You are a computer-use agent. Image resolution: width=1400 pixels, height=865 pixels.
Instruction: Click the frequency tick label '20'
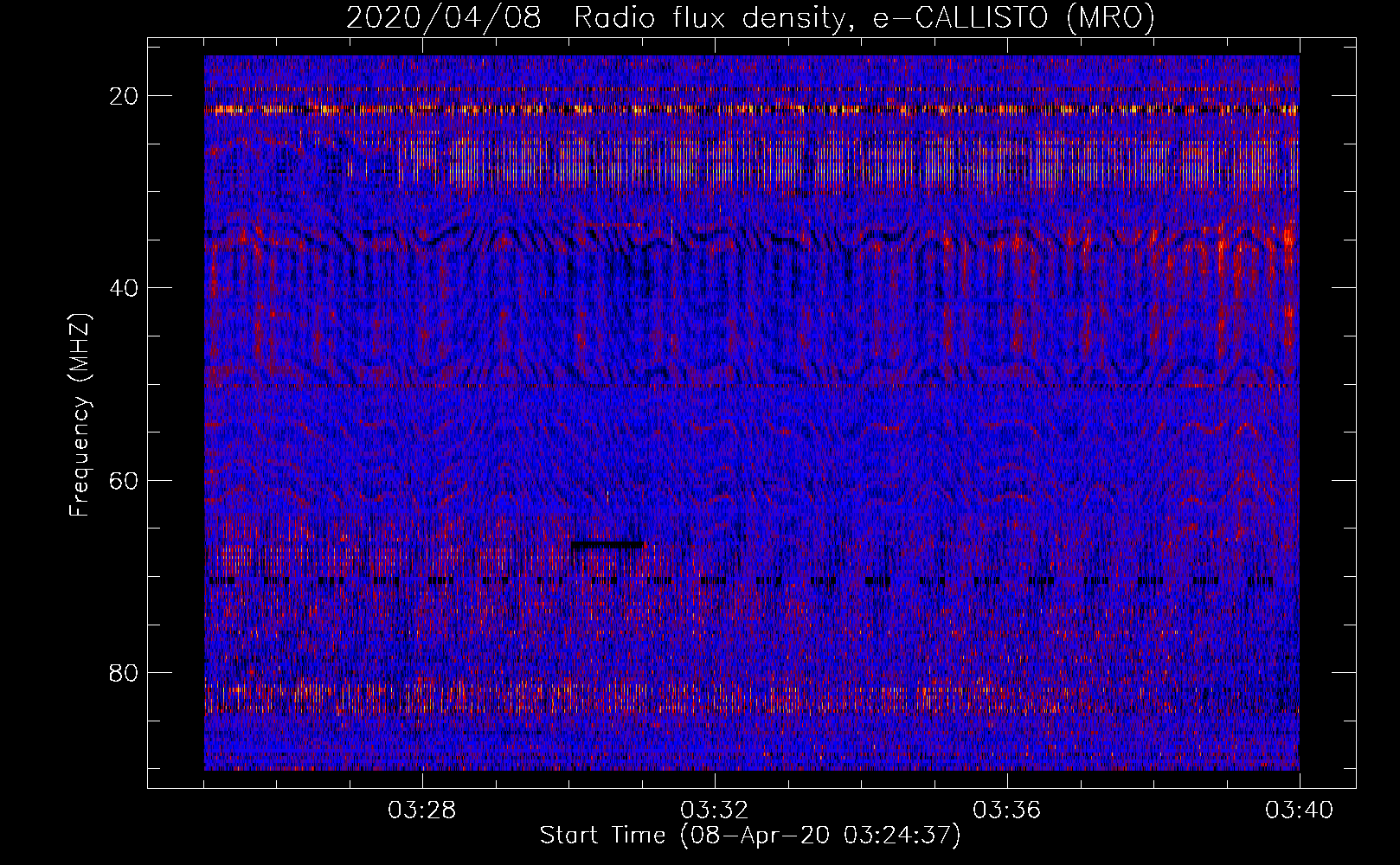click(x=124, y=95)
